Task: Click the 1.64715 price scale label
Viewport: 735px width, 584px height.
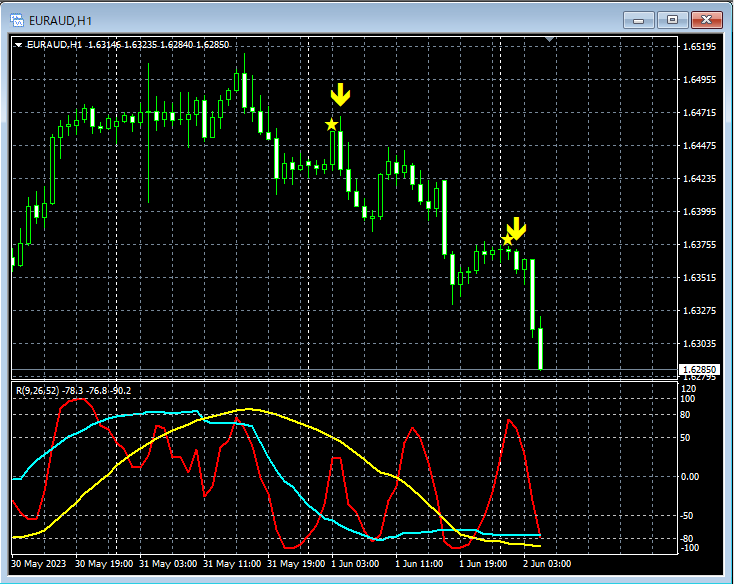Action: coord(700,112)
